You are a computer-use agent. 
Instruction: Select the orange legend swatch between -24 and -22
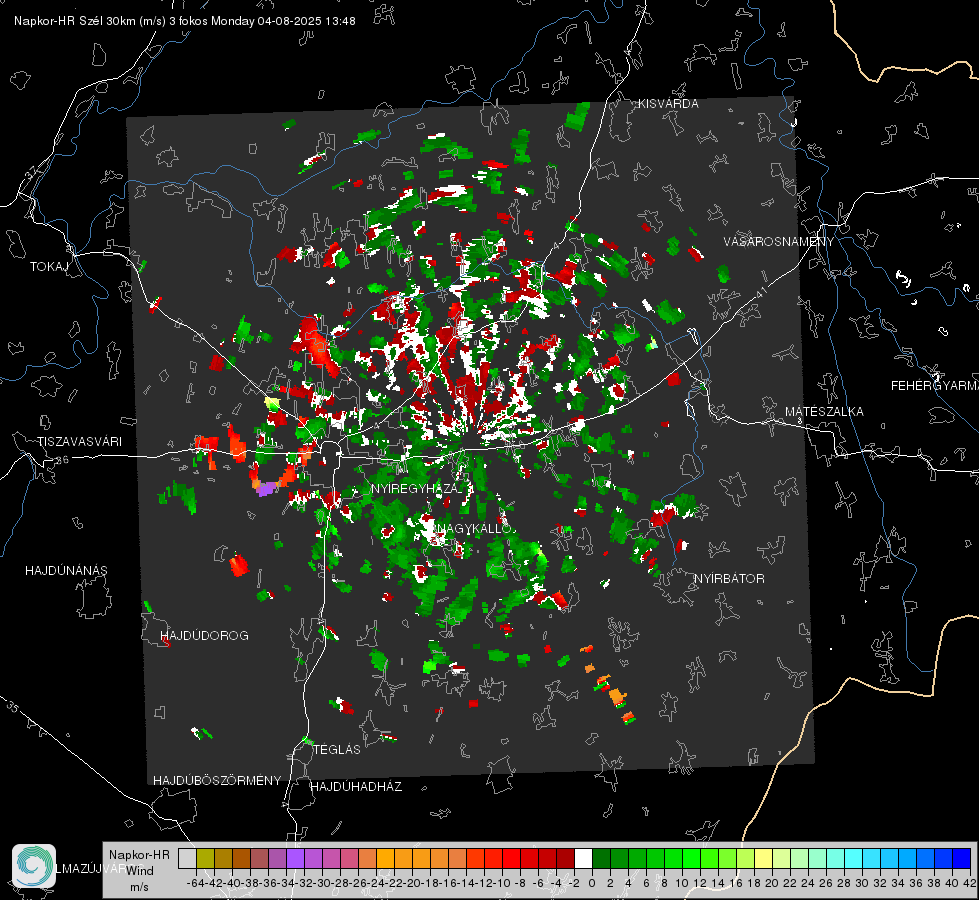point(385,858)
